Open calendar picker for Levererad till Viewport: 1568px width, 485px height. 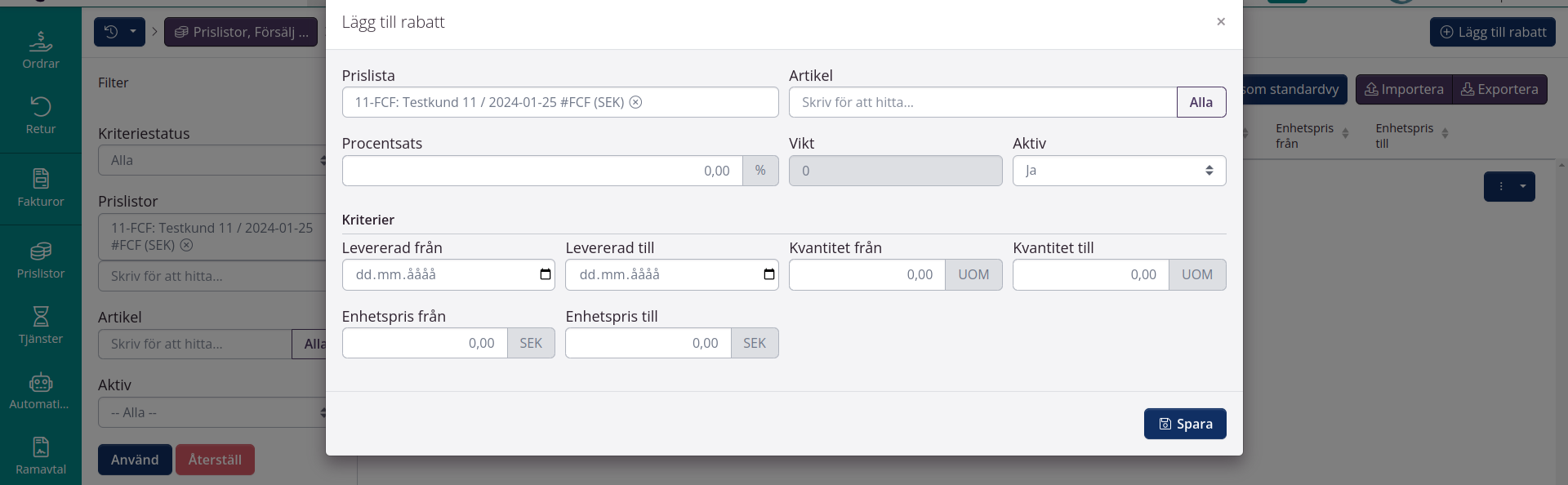(x=768, y=274)
